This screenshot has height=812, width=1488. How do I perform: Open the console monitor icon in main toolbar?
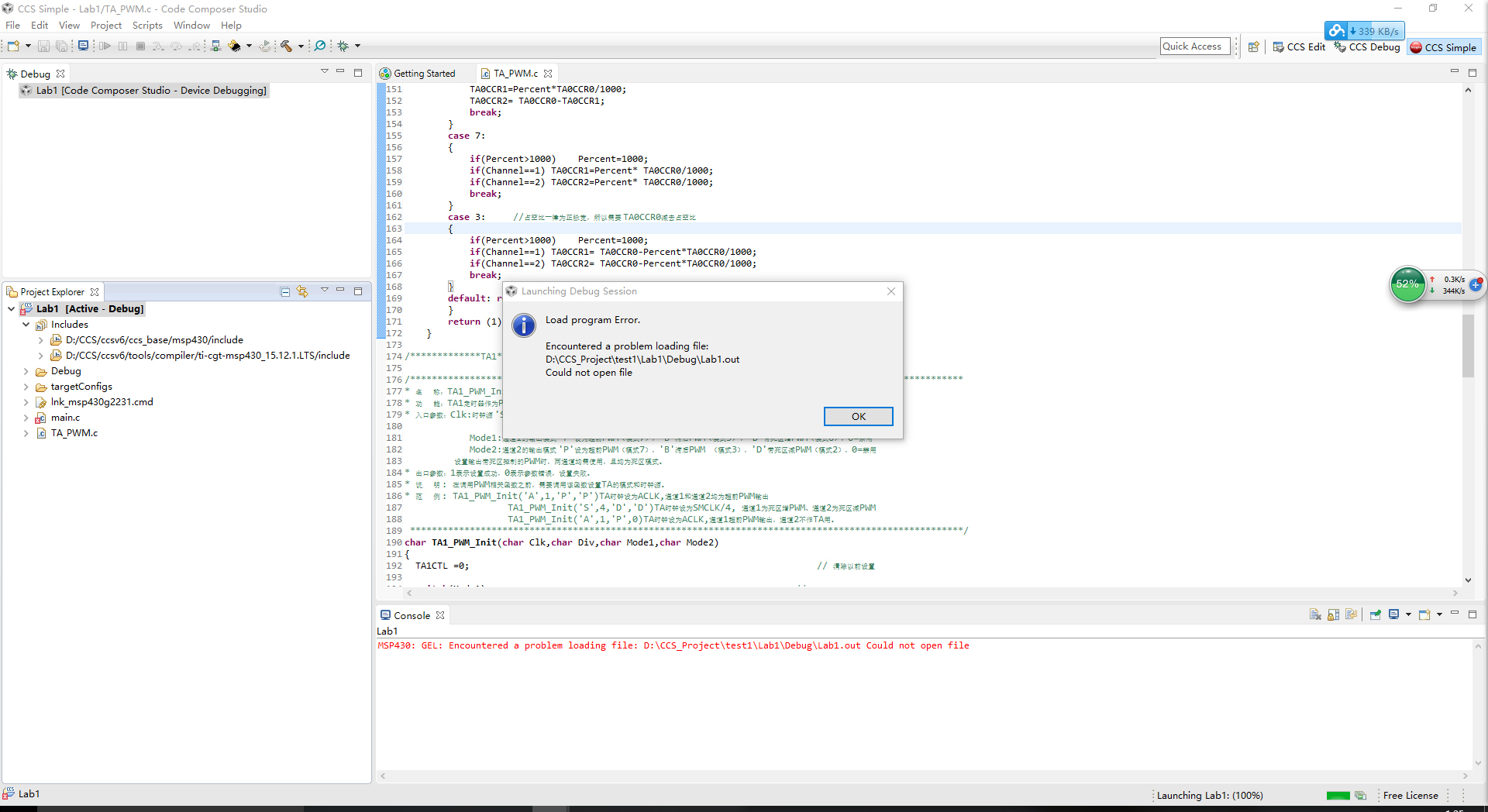[83, 46]
